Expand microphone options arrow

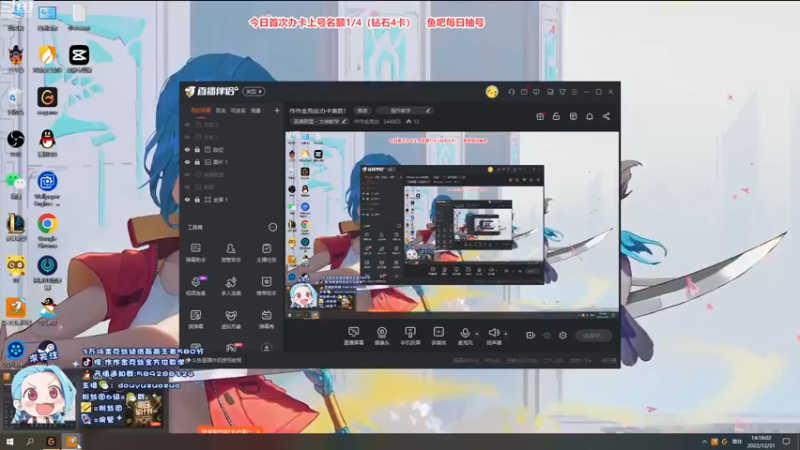tap(477, 334)
